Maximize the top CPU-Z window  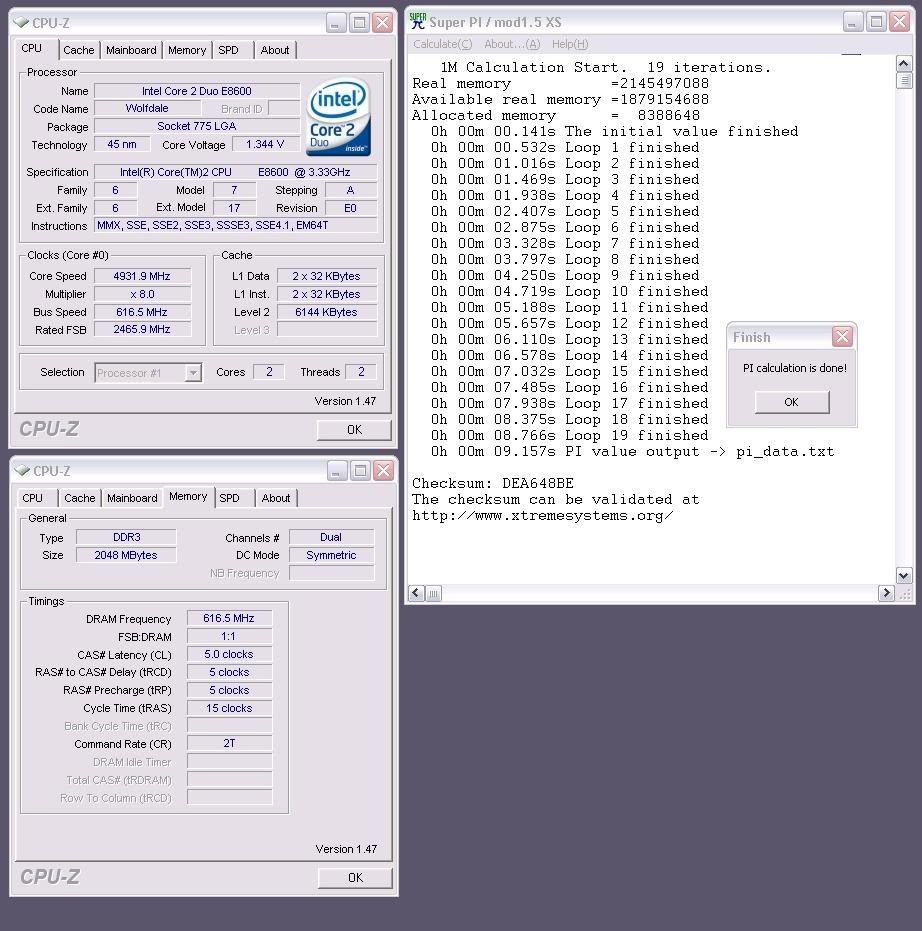[360, 23]
